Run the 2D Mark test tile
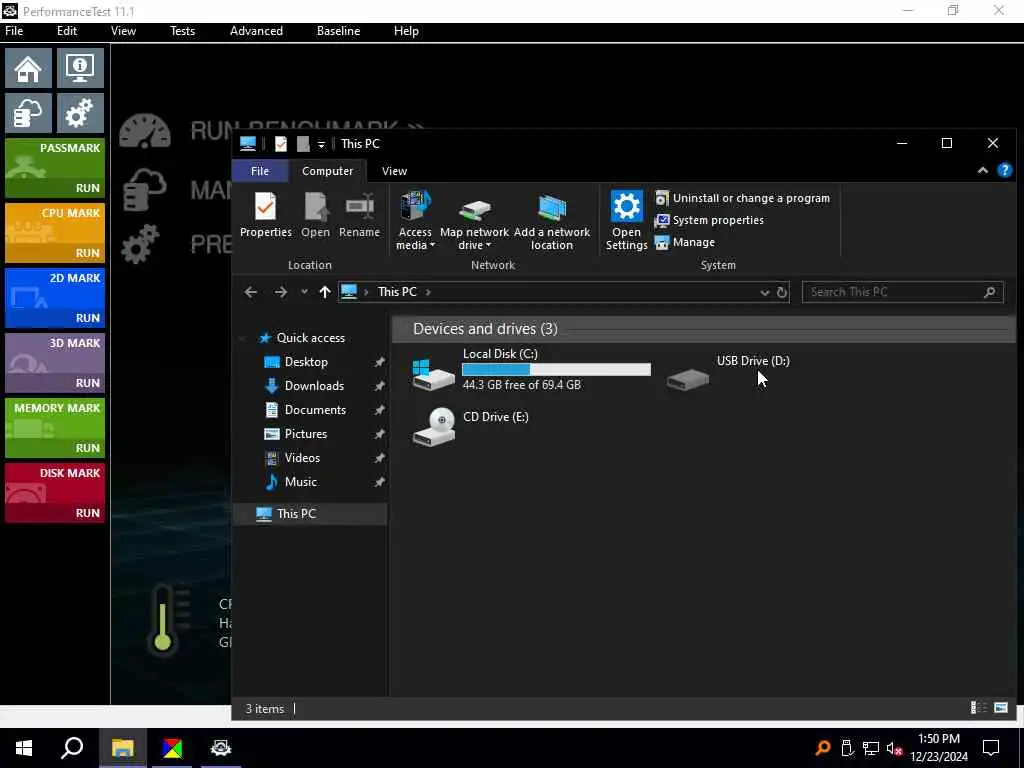 (55, 298)
